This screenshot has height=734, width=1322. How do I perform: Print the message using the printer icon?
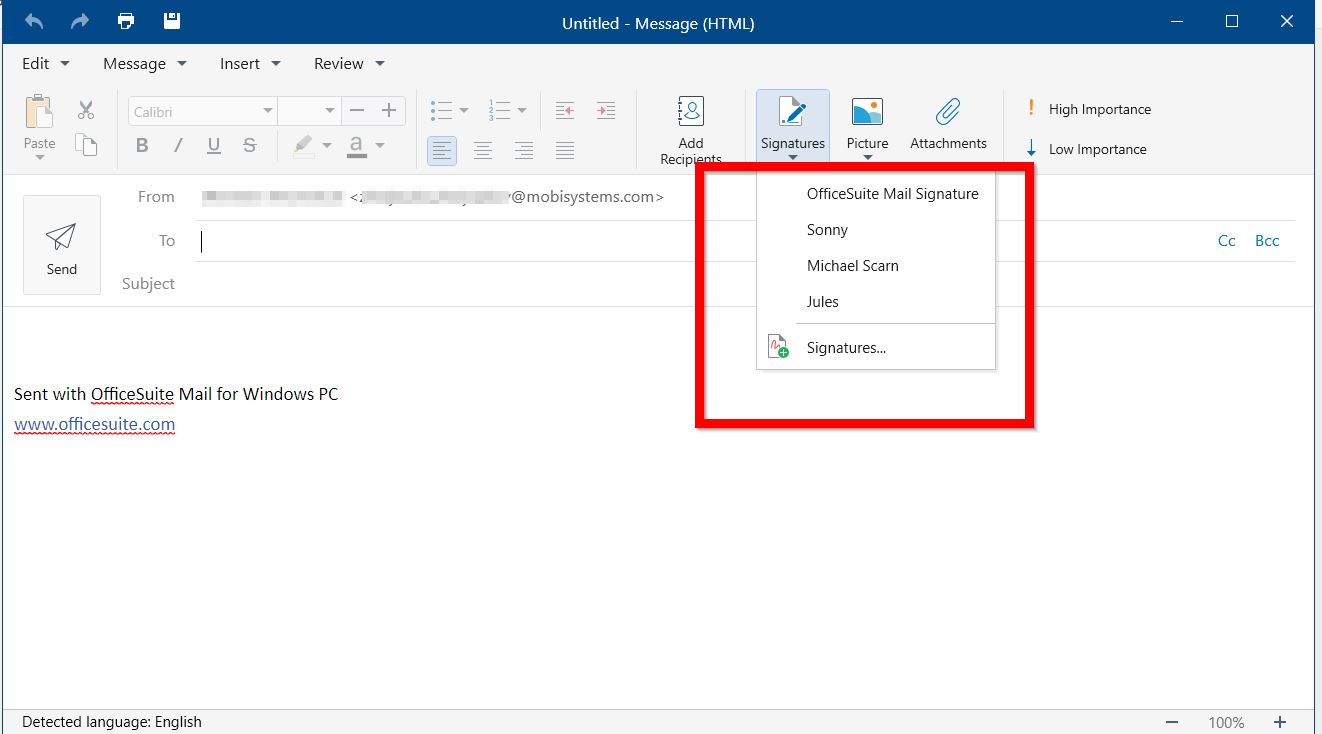point(126,21)
